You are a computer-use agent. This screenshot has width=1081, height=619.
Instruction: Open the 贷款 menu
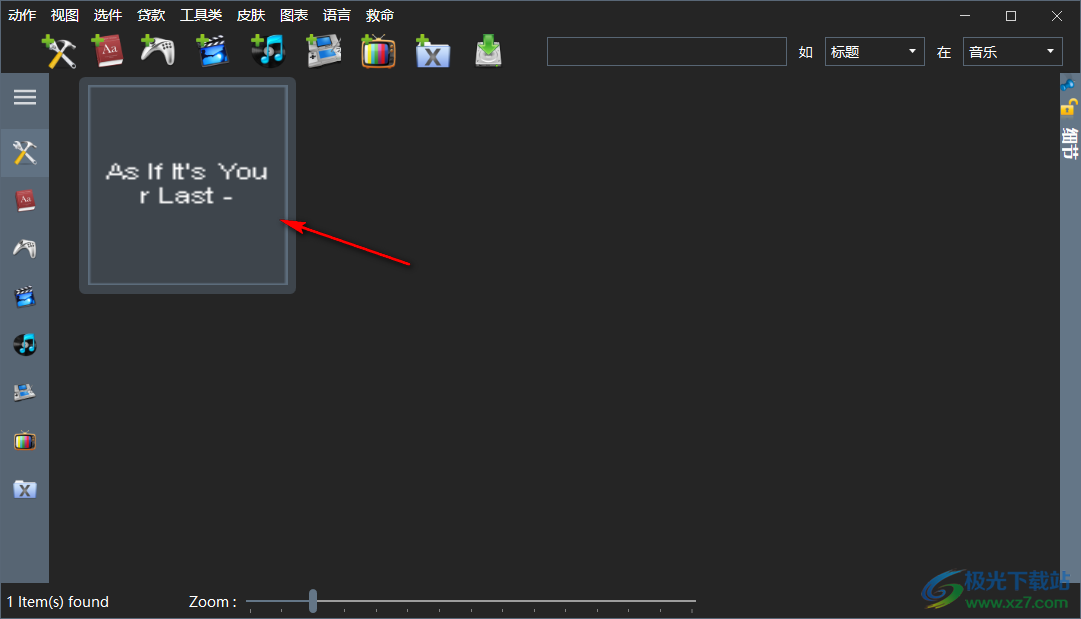pyautogui.click(x=151, y=15)
